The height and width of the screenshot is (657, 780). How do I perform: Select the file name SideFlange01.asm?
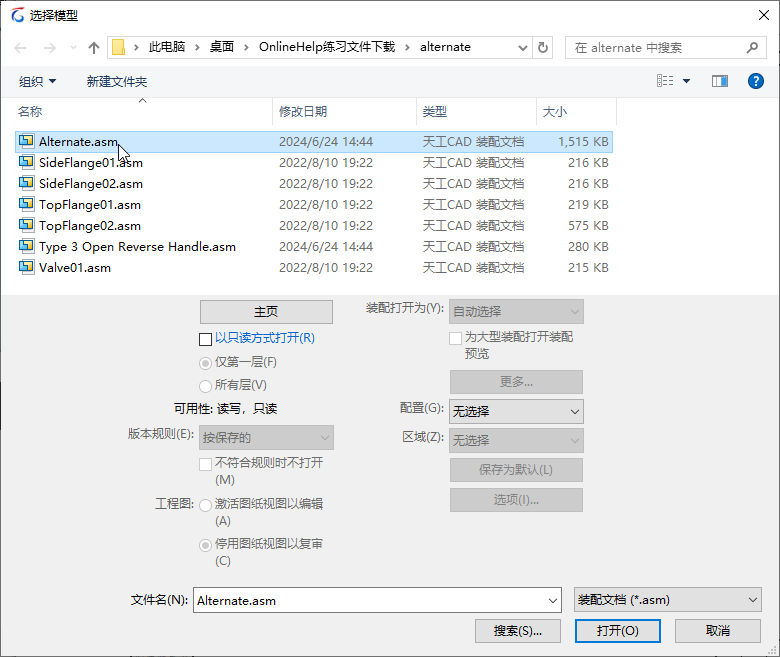tap(91, 163)
